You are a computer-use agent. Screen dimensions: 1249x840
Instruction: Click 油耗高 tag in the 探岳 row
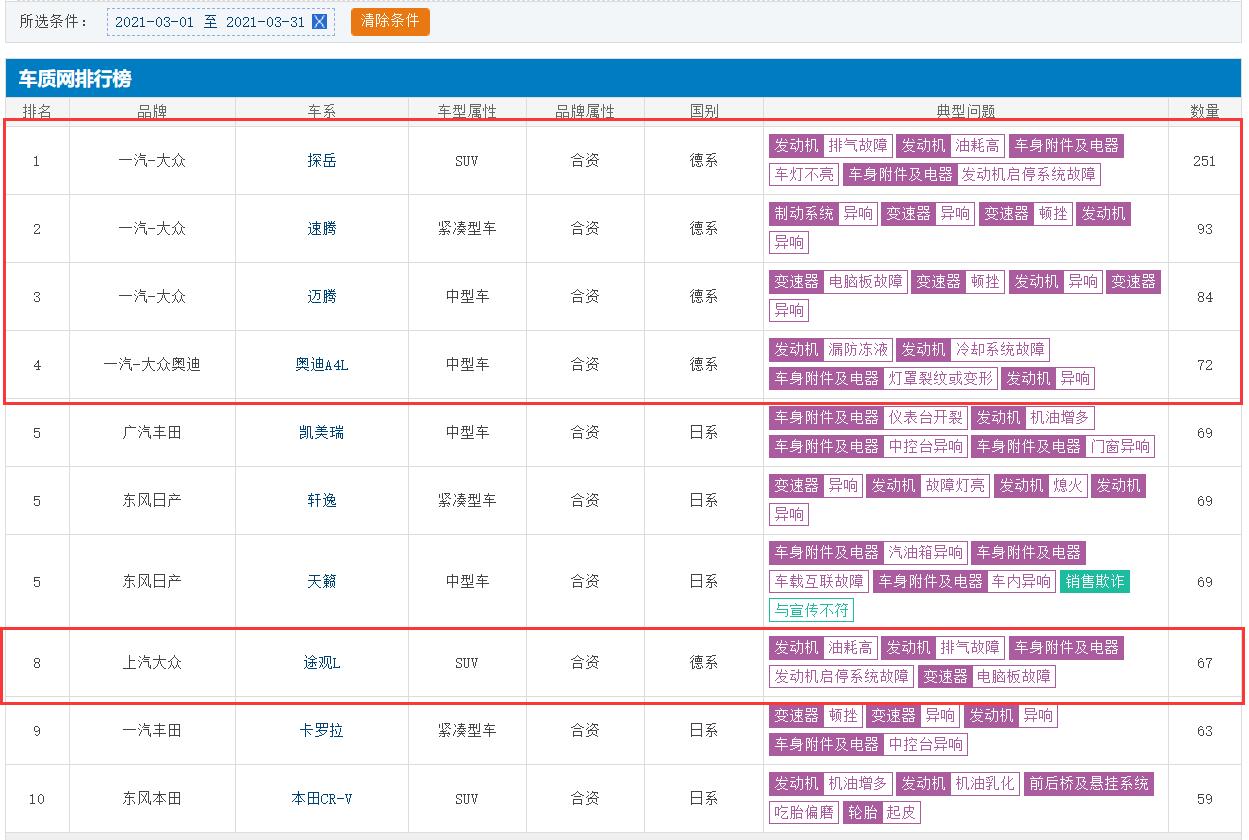(x=977, y=146)
